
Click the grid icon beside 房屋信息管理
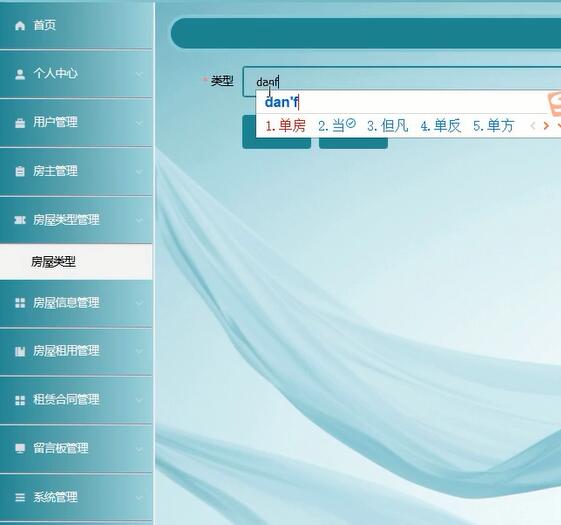coord(20,303)
